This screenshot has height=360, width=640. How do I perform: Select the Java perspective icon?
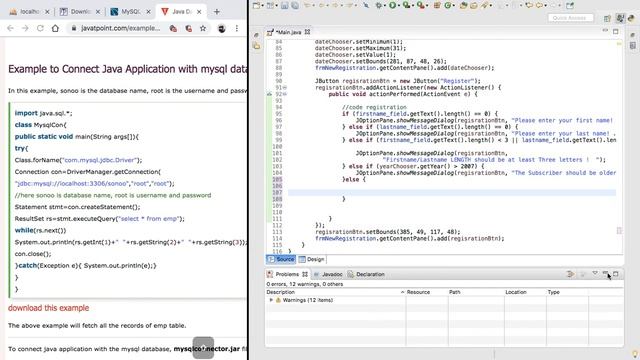point(620,18)
